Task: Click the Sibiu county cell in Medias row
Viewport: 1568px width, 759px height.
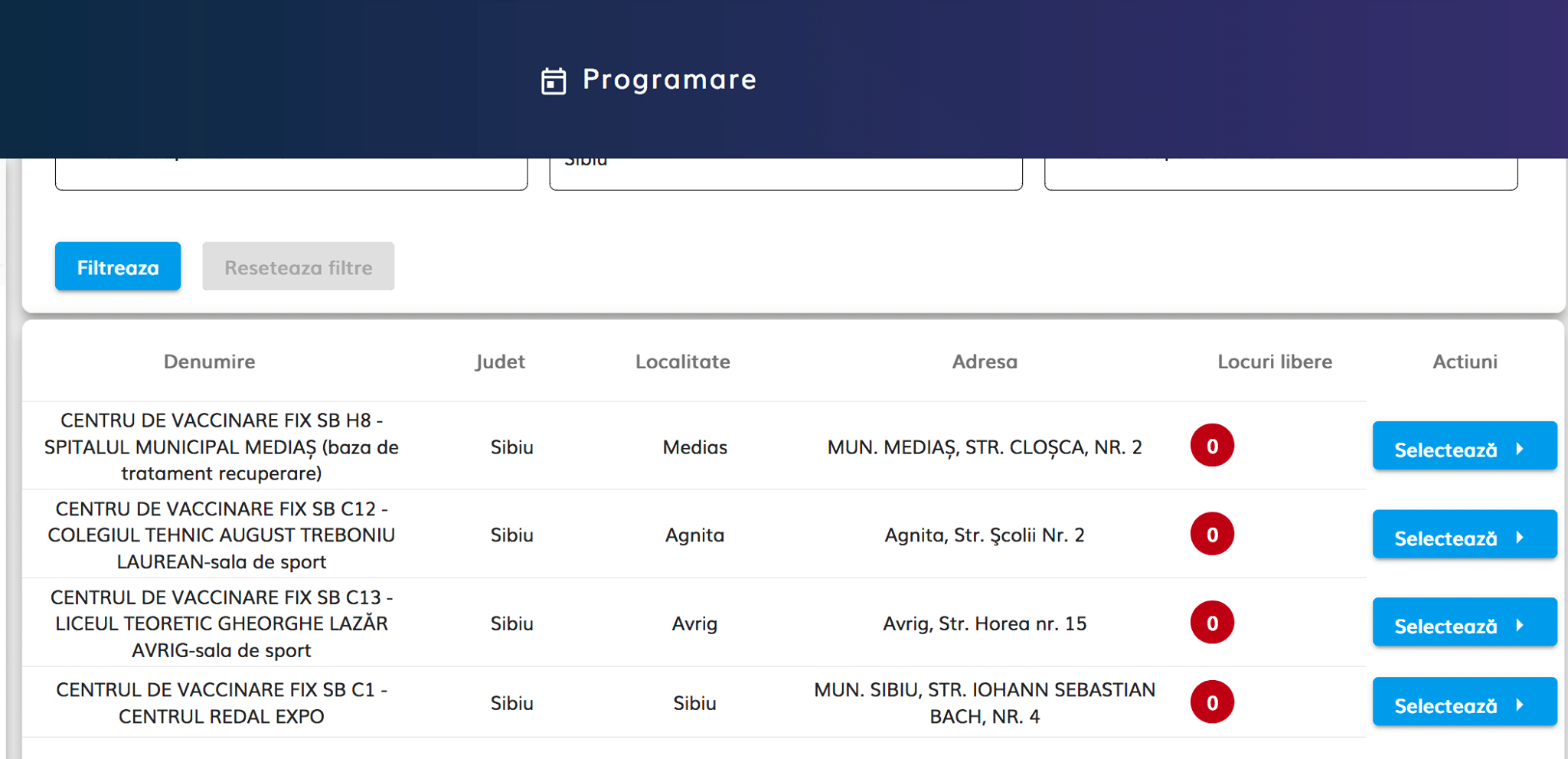Action: click(x=511, y=447)
